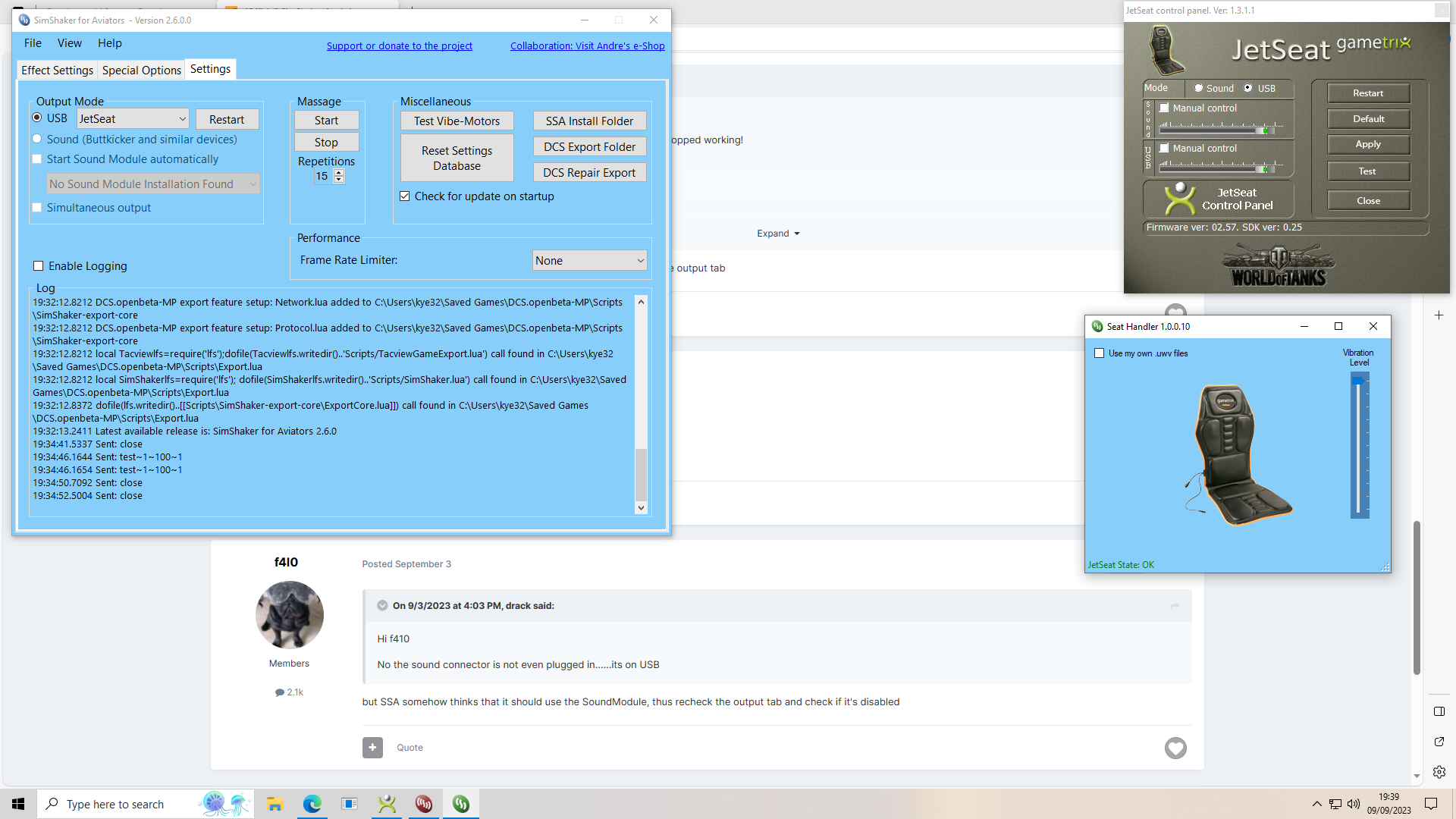Click the Seat Handler title bar icon
The height and width of the screenshot is (819, 1456).
click(1097, 326)
